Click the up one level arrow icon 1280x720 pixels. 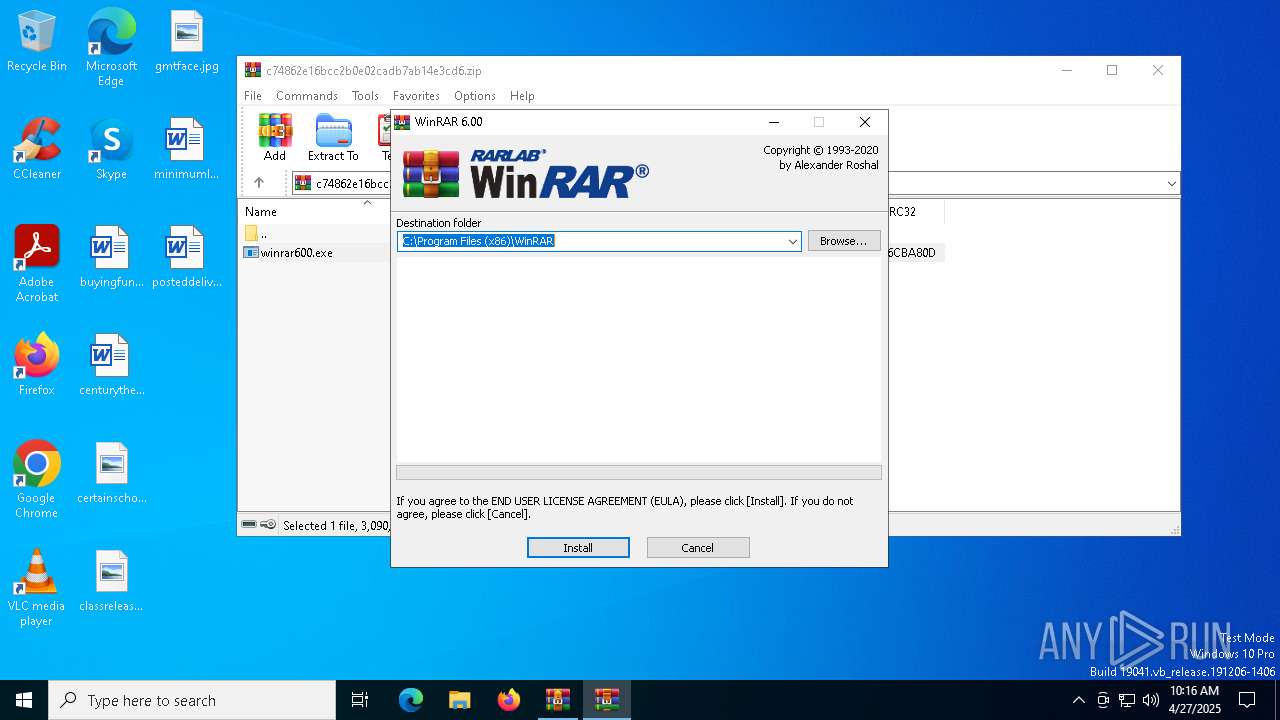pos(259,183)
